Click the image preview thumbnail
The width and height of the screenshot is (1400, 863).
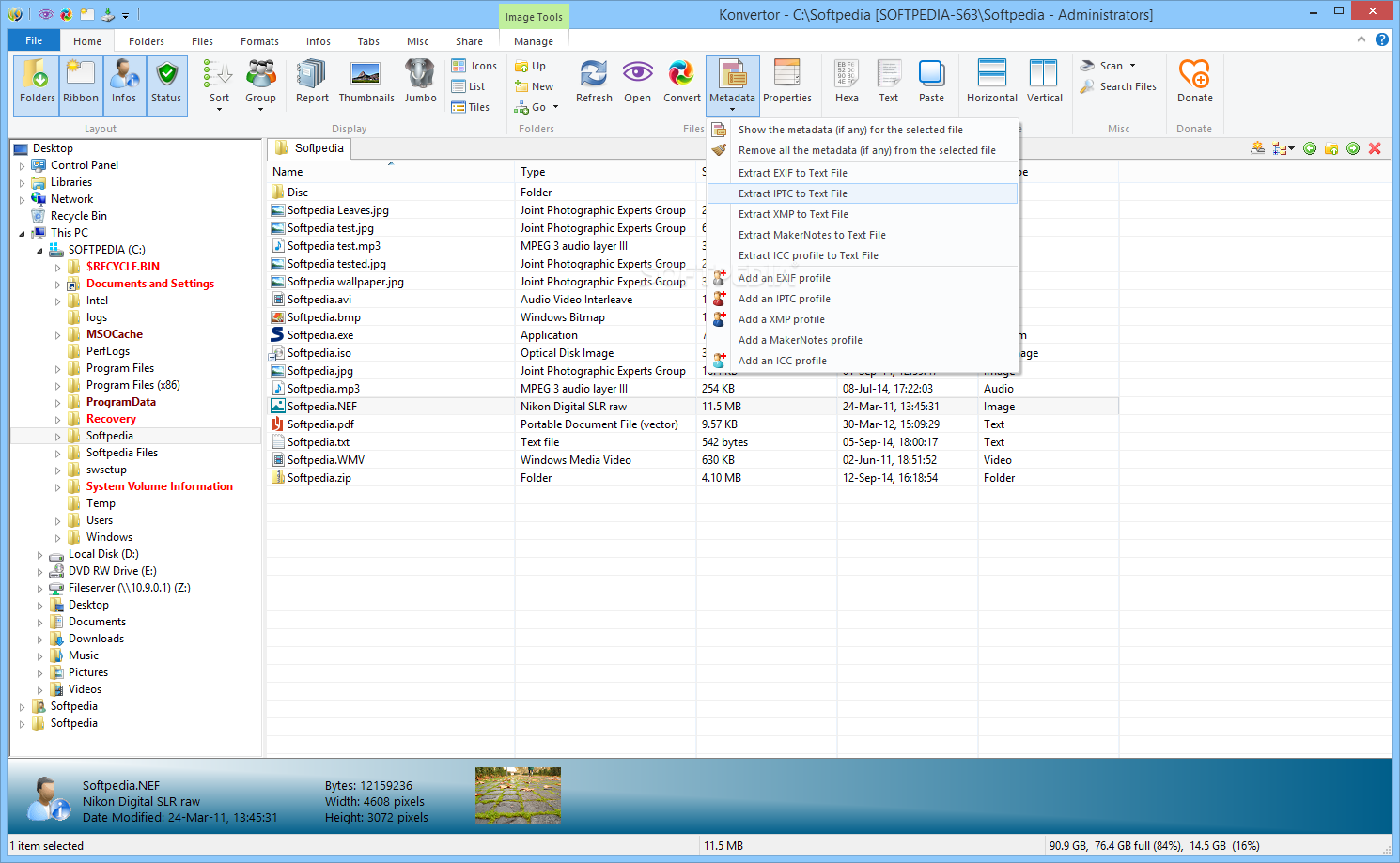[518, 795]
